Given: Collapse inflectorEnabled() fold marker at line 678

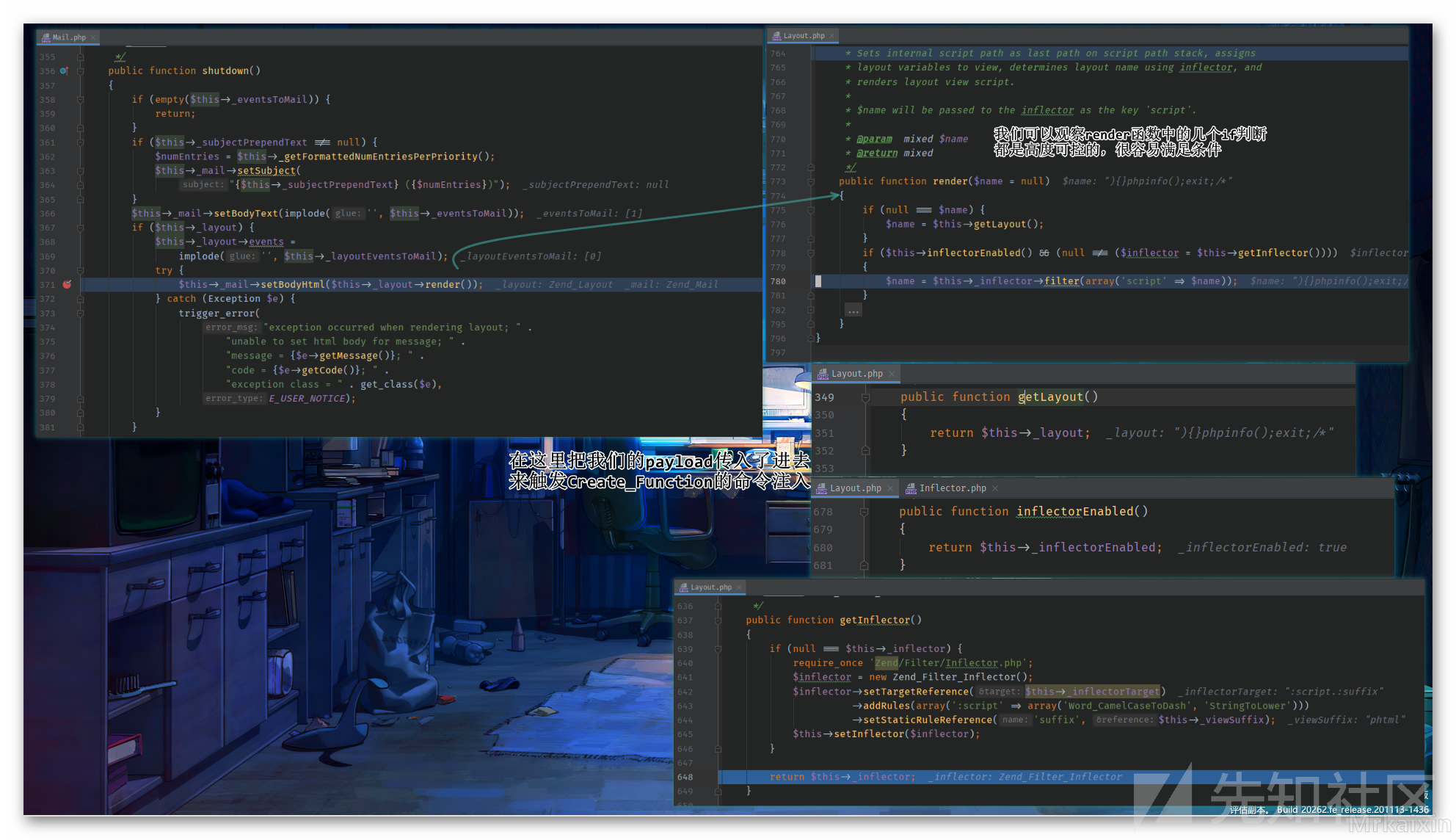Looking at the screenshot, I should (864, 512).
